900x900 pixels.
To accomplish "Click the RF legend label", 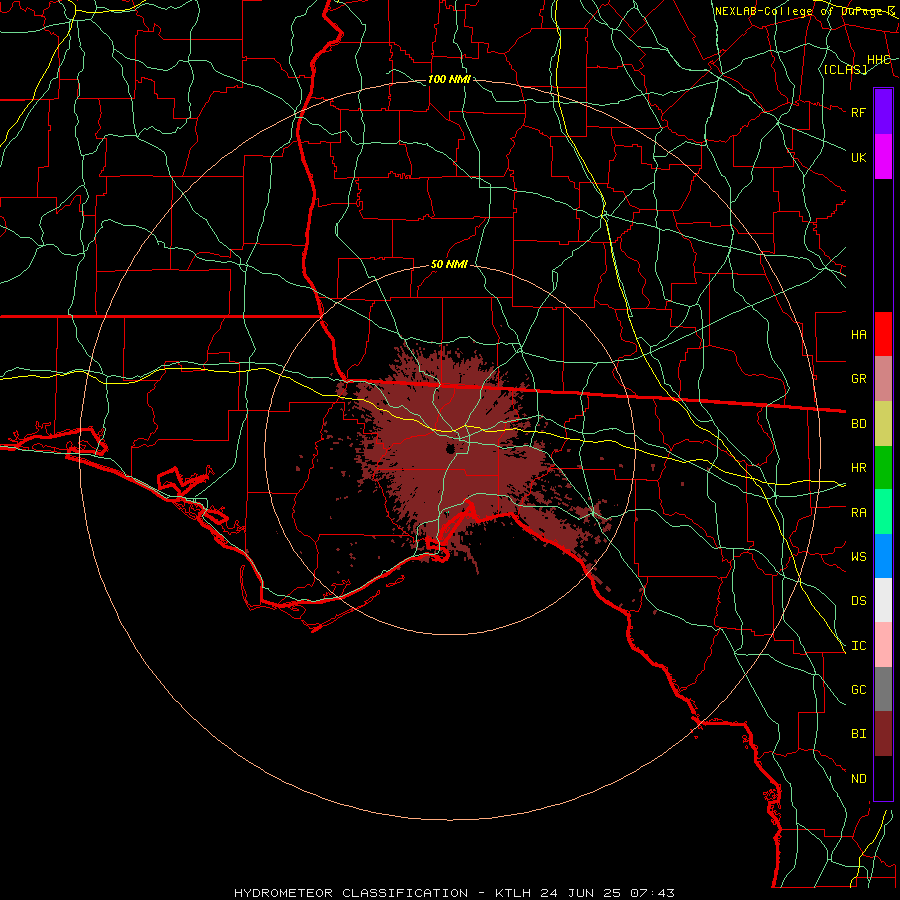I will pyautogui.click(x=858, y=112).
